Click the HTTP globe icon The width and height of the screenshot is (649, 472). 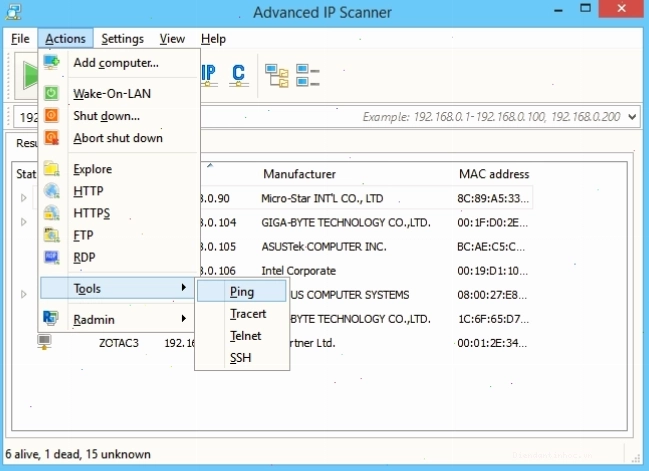[52, 191]
